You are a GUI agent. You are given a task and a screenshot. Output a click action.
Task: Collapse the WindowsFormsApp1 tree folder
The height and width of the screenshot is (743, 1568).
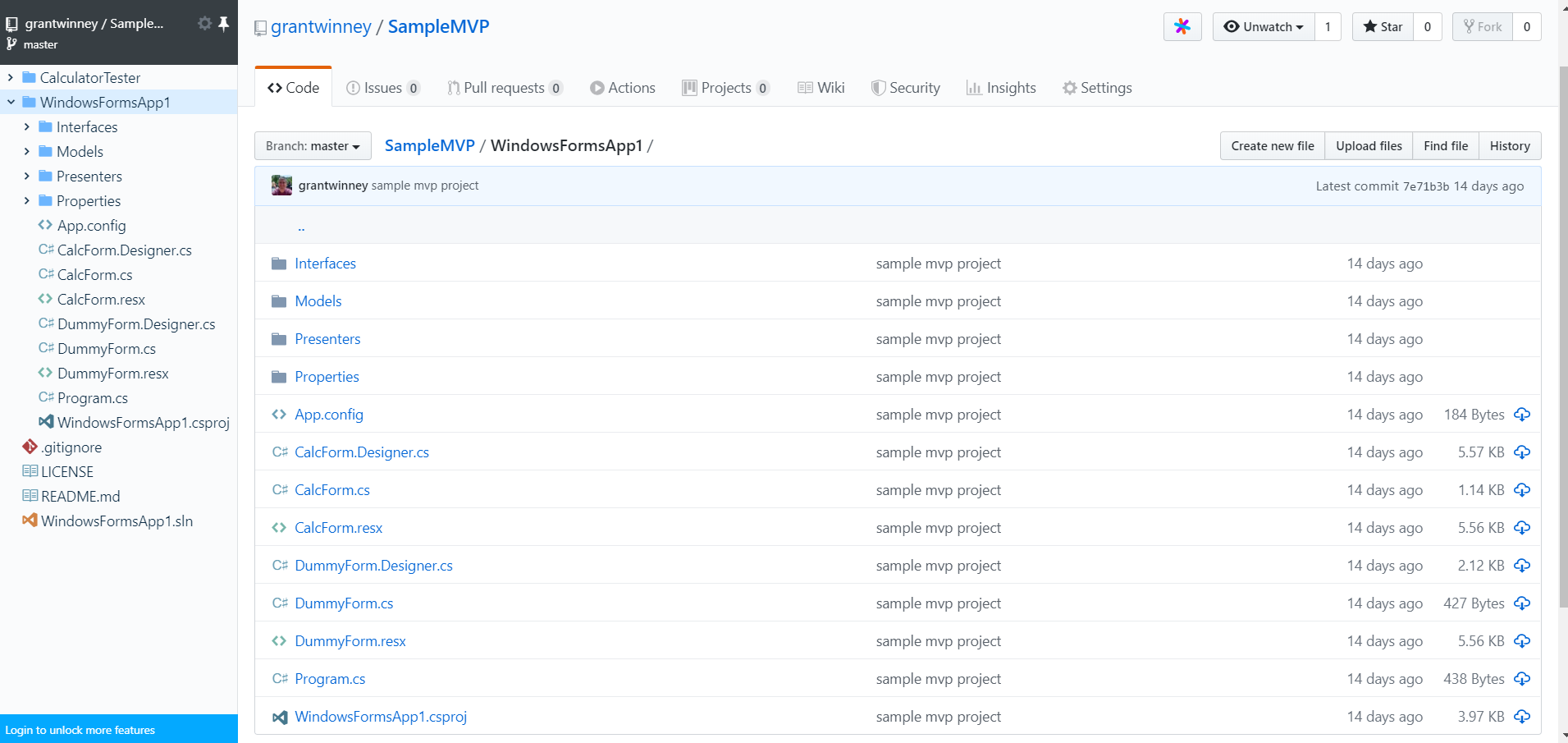[11, 103]
